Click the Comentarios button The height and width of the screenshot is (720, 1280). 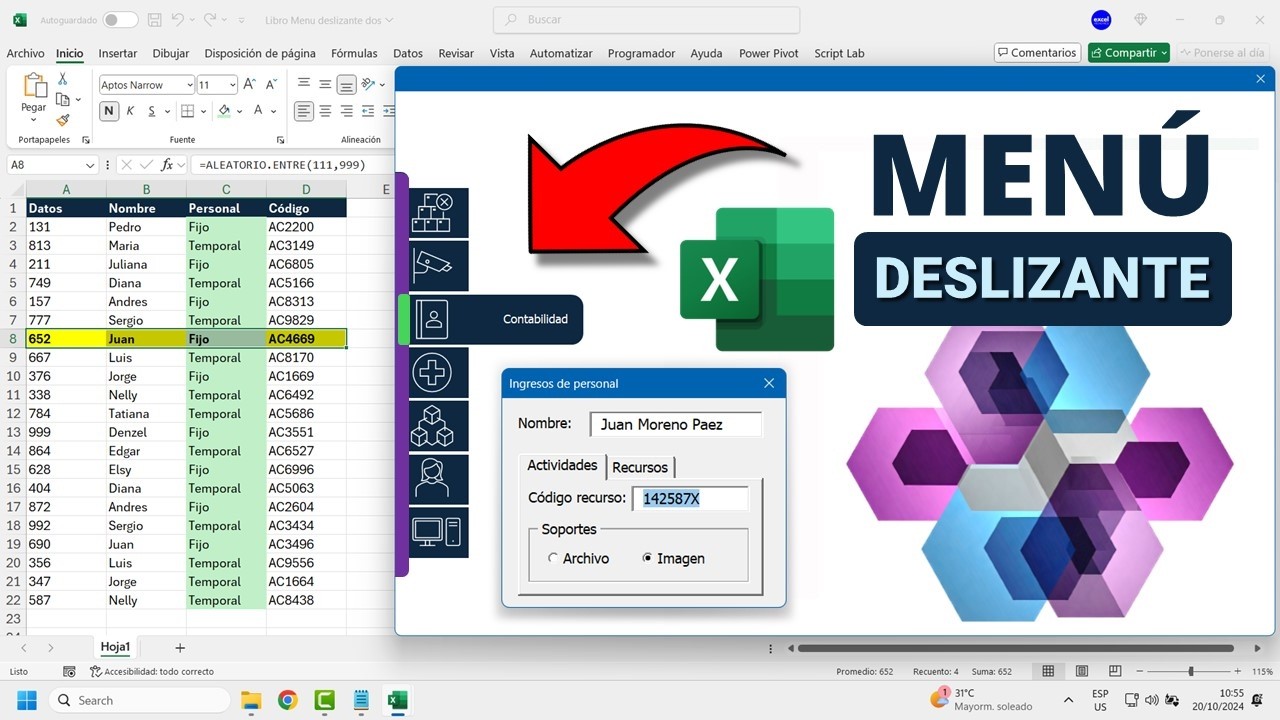pyautogui.click(x=1037, y=53)
